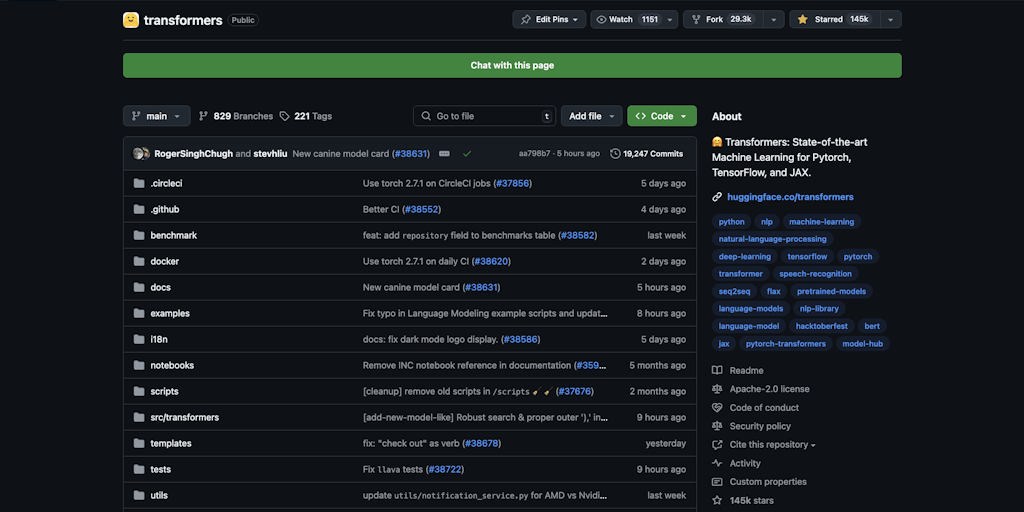Screen dimensions: 1024x512
Task: Click the Activity pulse icon
Action: point(717,463)
